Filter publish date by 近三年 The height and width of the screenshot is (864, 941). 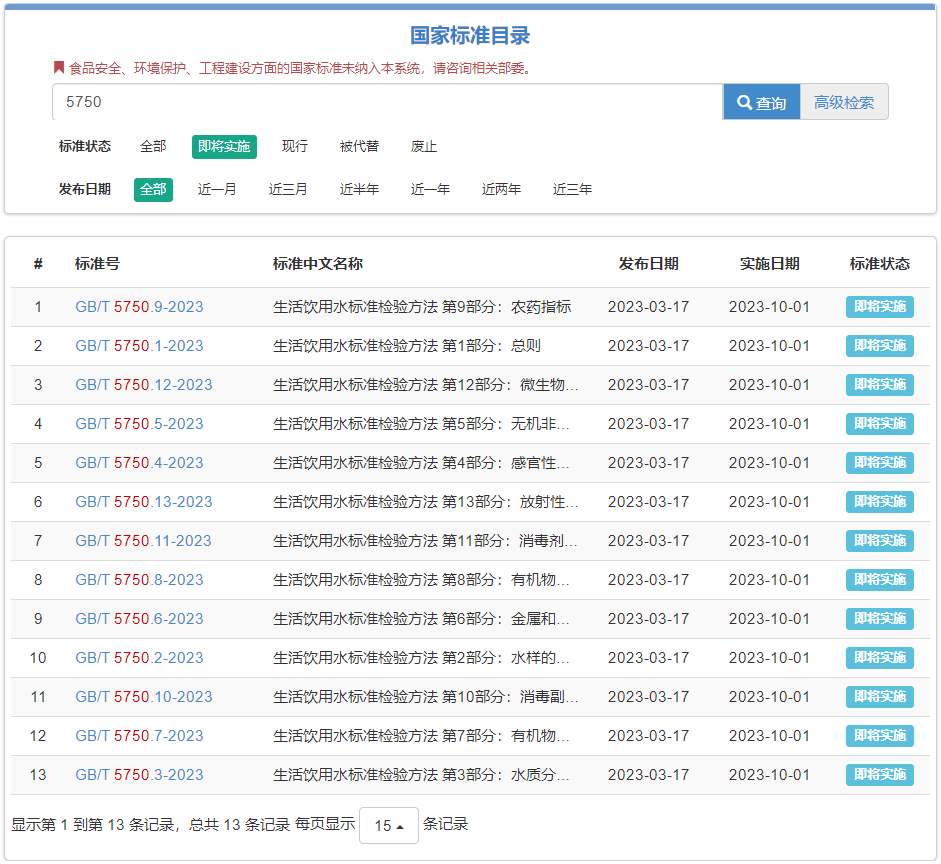[x=572, y=189]
